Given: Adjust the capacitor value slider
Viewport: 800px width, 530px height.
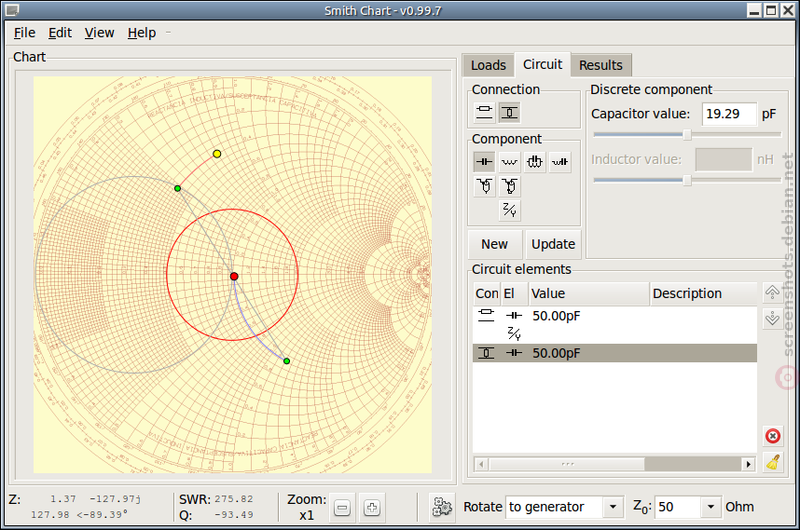Looking at the screenshot, I should (687, 135).
